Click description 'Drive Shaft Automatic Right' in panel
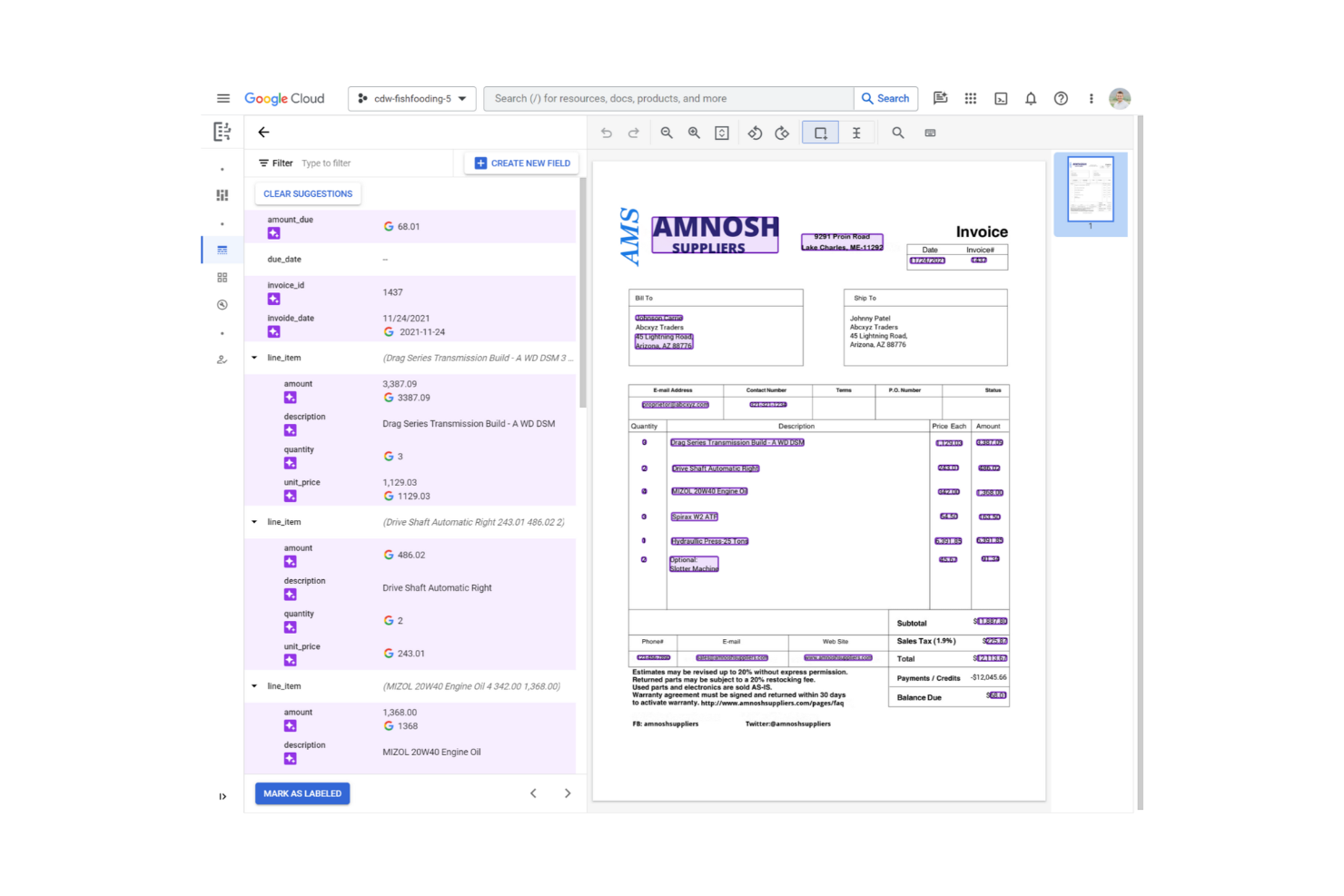 (x=437, y=588)
